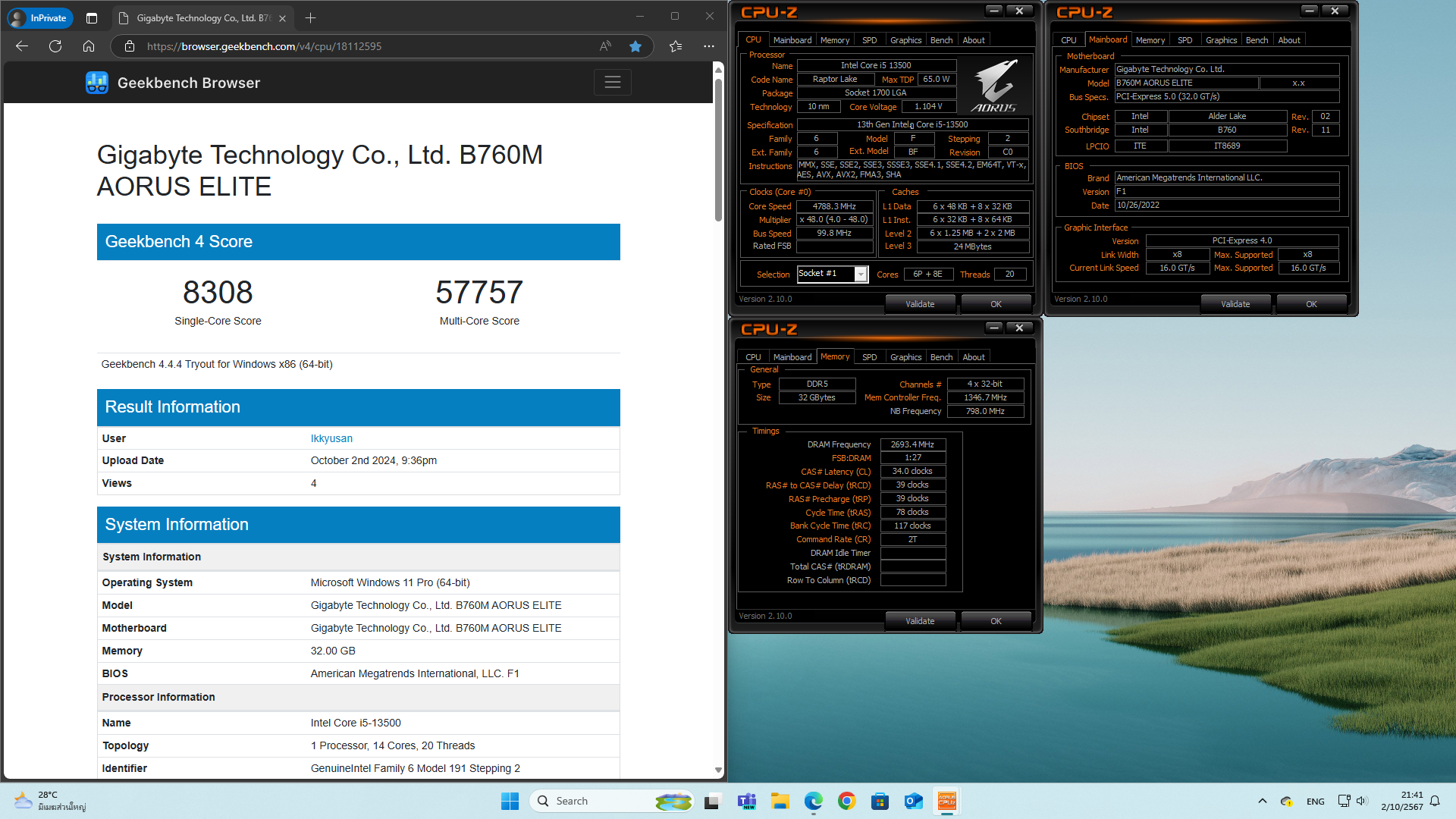Image resolution: width=1456 pixels, height=819 pixels.
Task: Click the 8308 Single-Core Score value
Action: (x=218, y=292)
